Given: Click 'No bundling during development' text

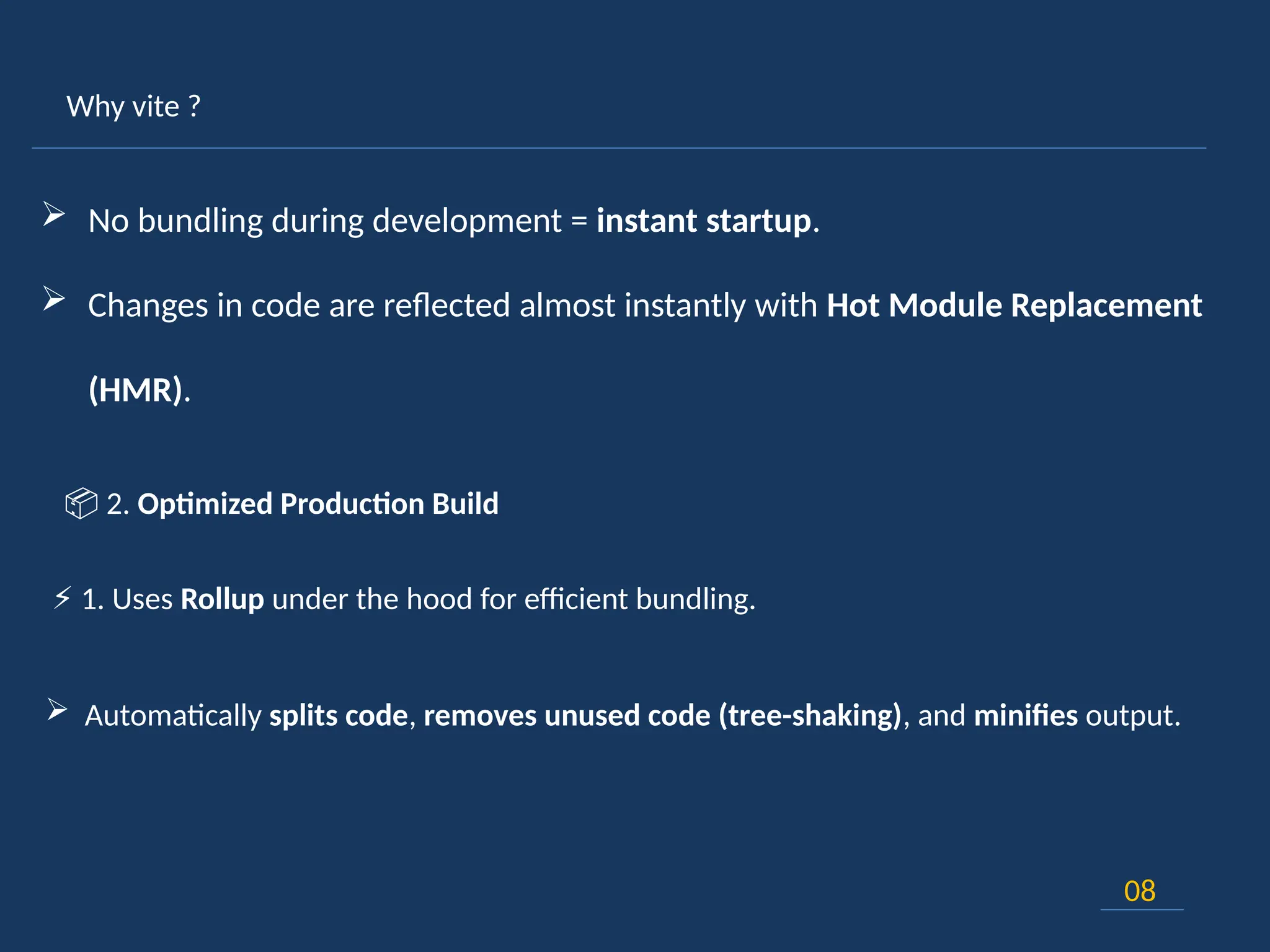Looking at the screenshot, I should (x=325, y=221).
